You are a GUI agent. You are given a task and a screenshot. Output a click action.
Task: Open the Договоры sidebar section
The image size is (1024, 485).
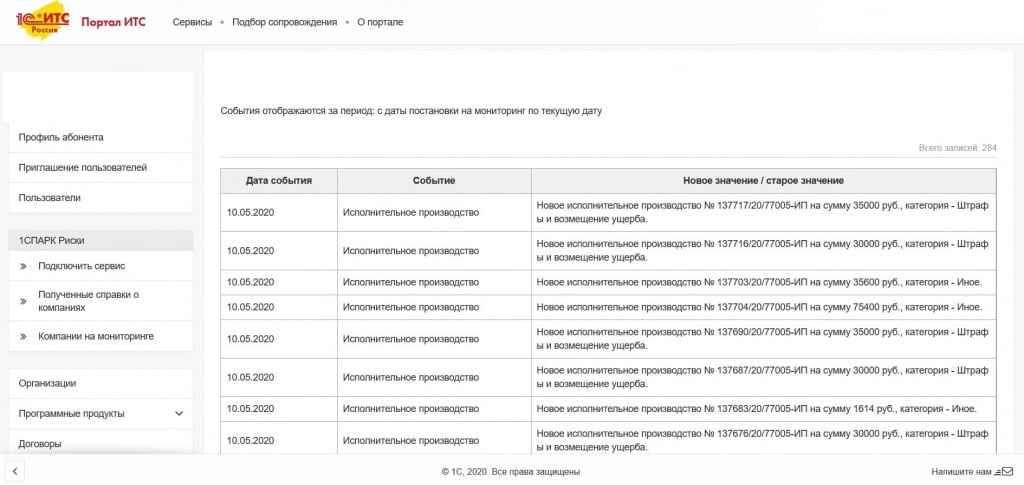point(40,443)
